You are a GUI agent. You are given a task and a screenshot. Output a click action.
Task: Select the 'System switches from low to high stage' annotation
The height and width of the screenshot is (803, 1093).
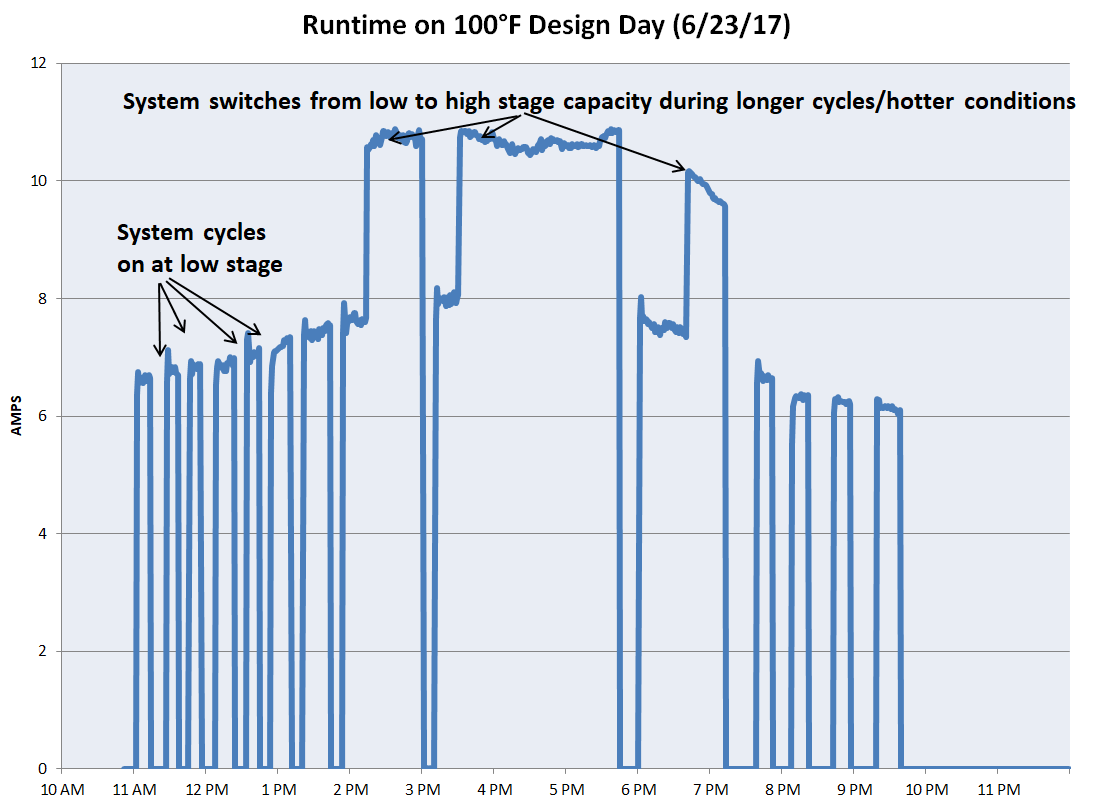click(598, 101)
